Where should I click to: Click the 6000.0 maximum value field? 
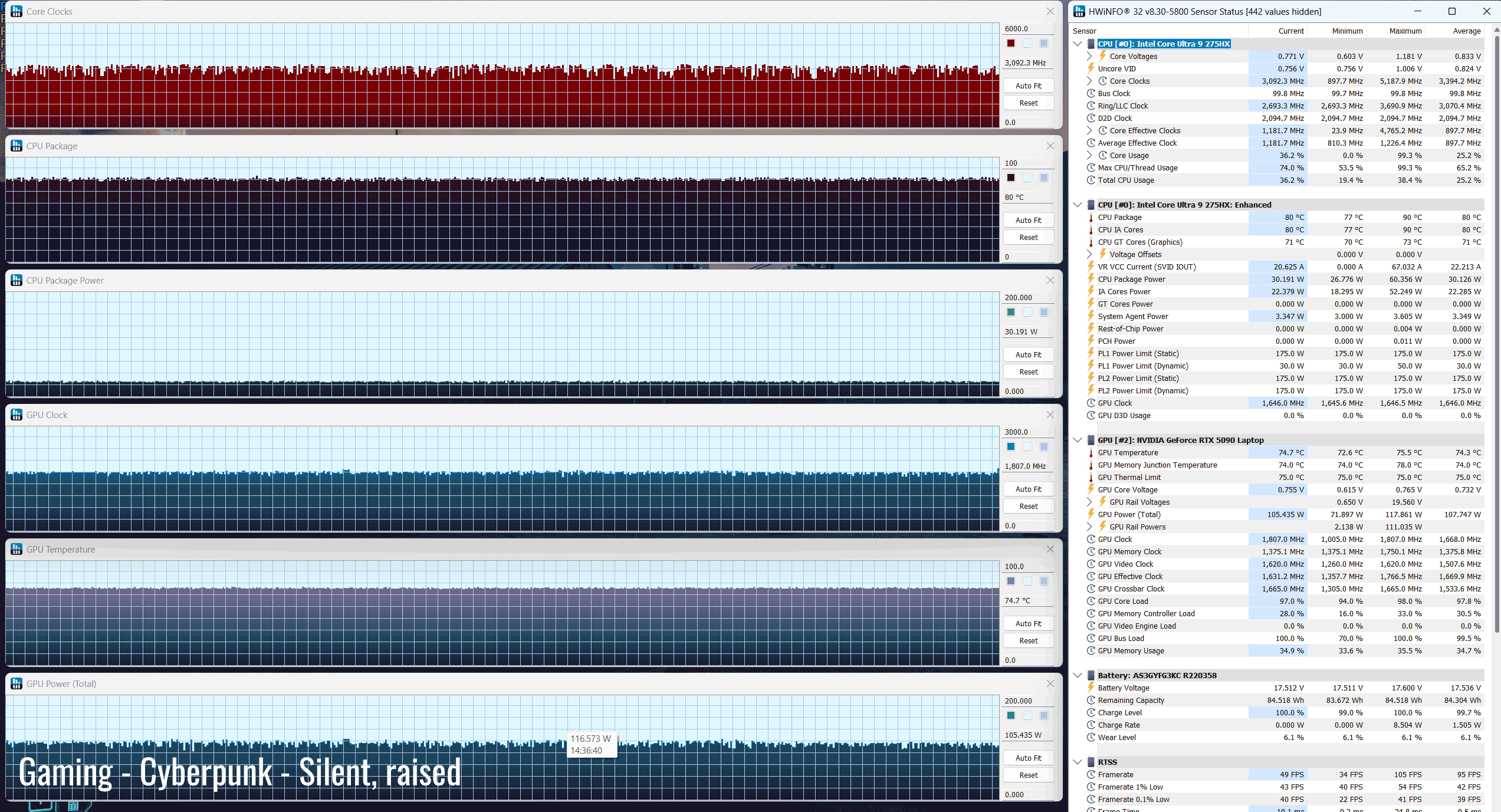[1027, 29]
